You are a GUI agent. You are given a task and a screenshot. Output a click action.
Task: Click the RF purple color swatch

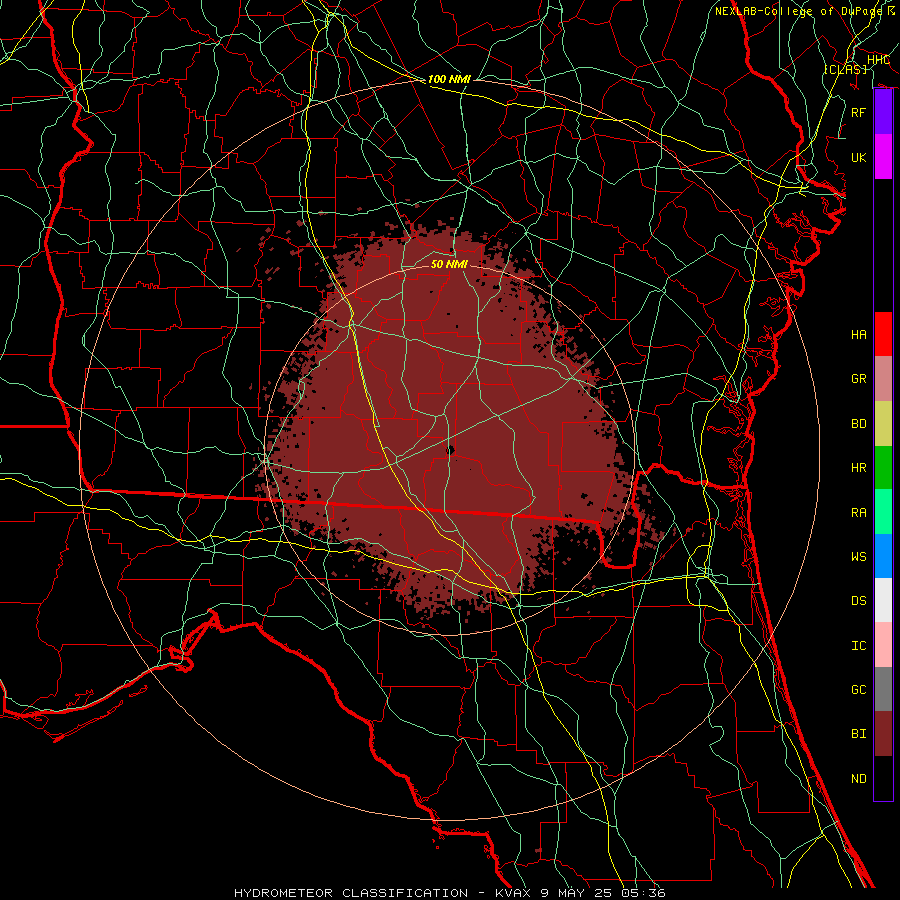coord(883,112)
